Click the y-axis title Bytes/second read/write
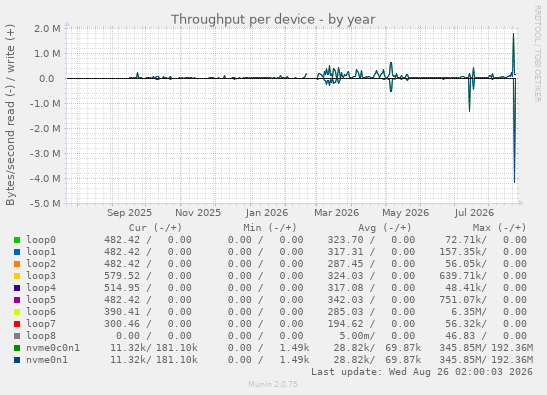Viewport: 547px width, 395px height. (x=10, y=115)
